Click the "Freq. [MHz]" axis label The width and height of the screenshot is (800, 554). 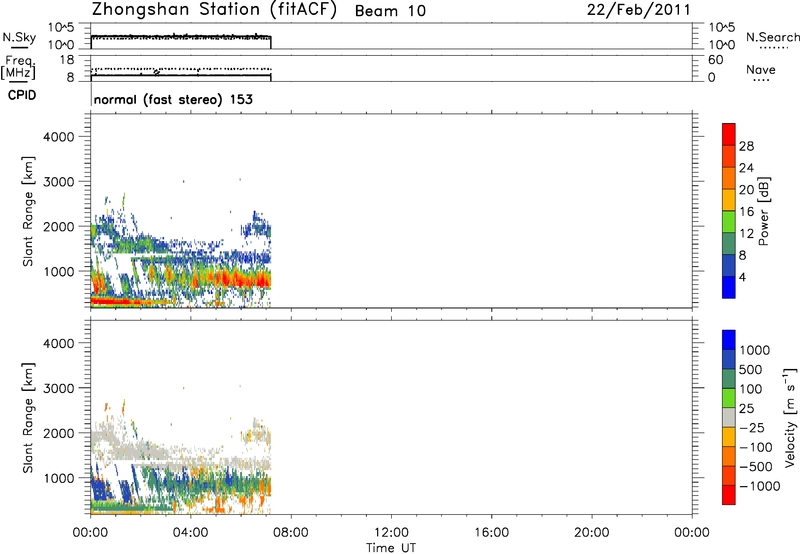(18, 67)
